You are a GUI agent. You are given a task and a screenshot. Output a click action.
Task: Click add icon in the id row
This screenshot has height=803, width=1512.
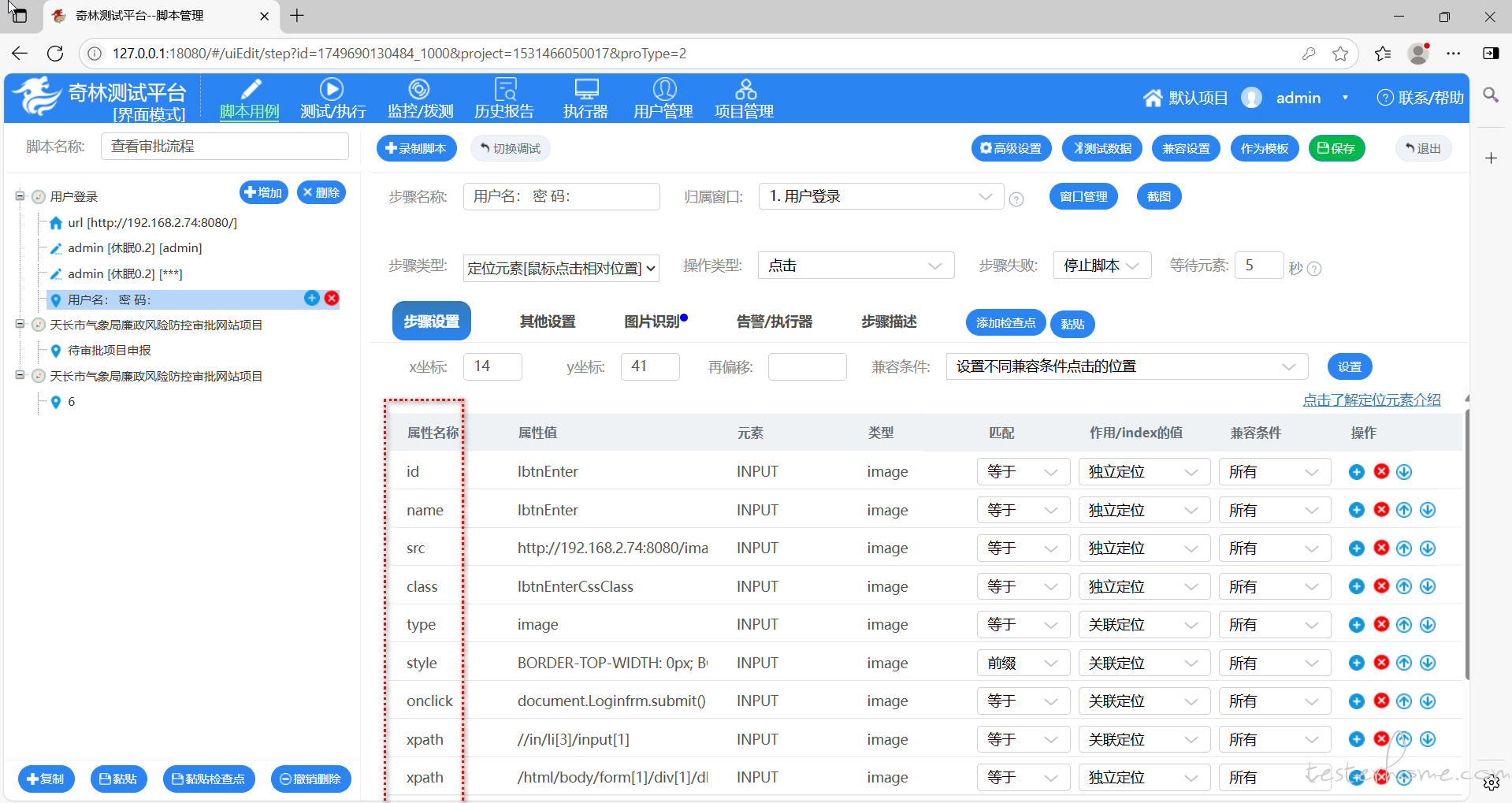1357,471
